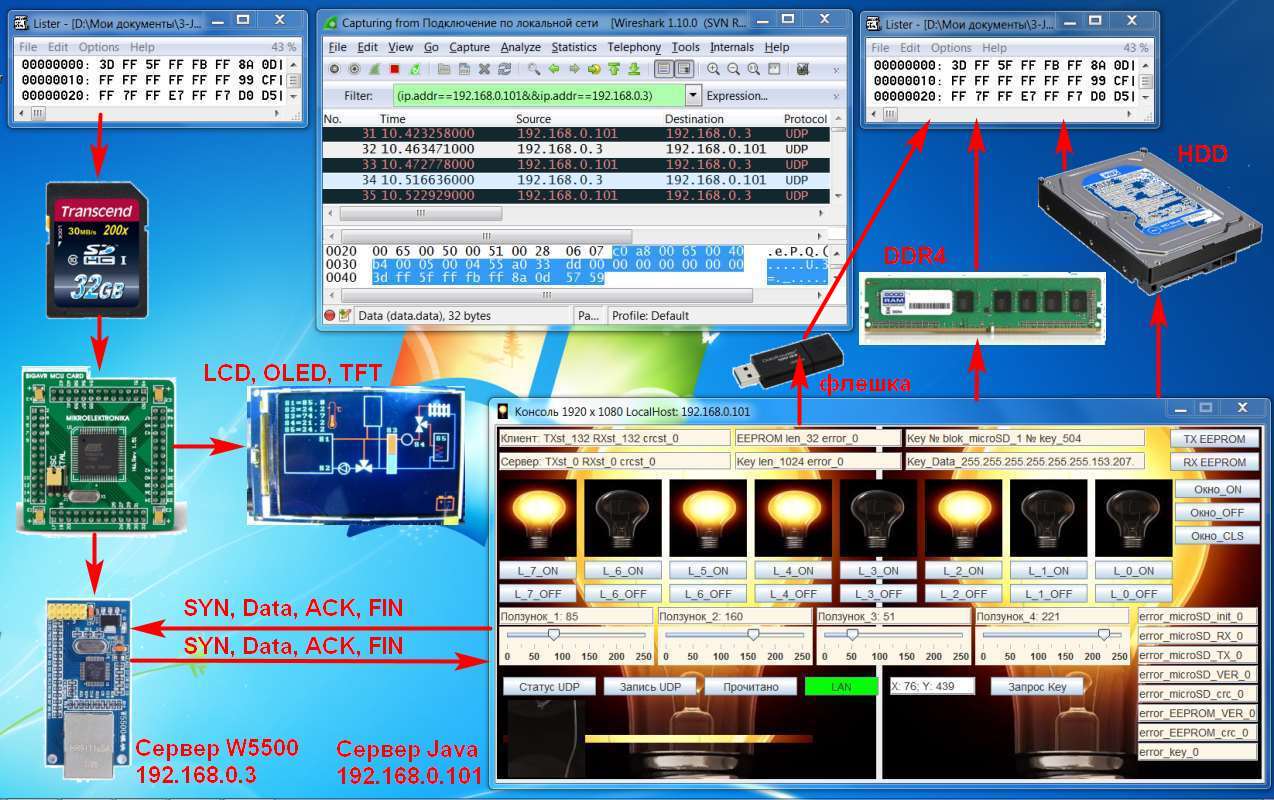Open the main toolbar overflow chevron in Wireshark
Image resolution: width=1274 pixels, height=800 pixels.
pyautogui.click(x=836, y=70)
